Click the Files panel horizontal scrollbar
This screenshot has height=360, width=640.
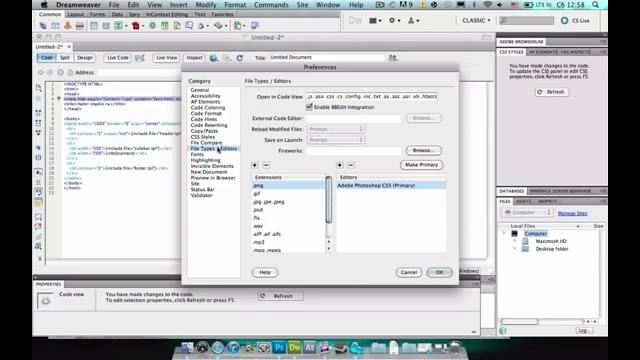(520, 322)
